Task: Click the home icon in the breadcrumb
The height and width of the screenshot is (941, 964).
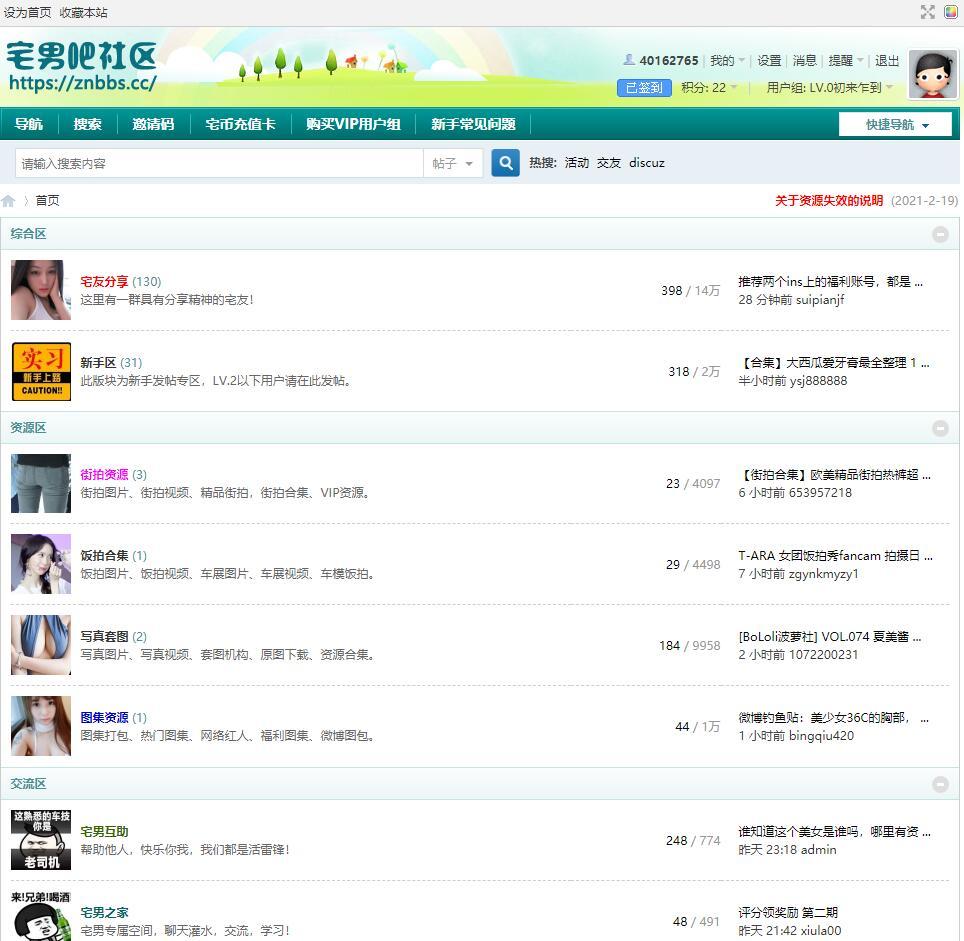Action: pos(9,201)
